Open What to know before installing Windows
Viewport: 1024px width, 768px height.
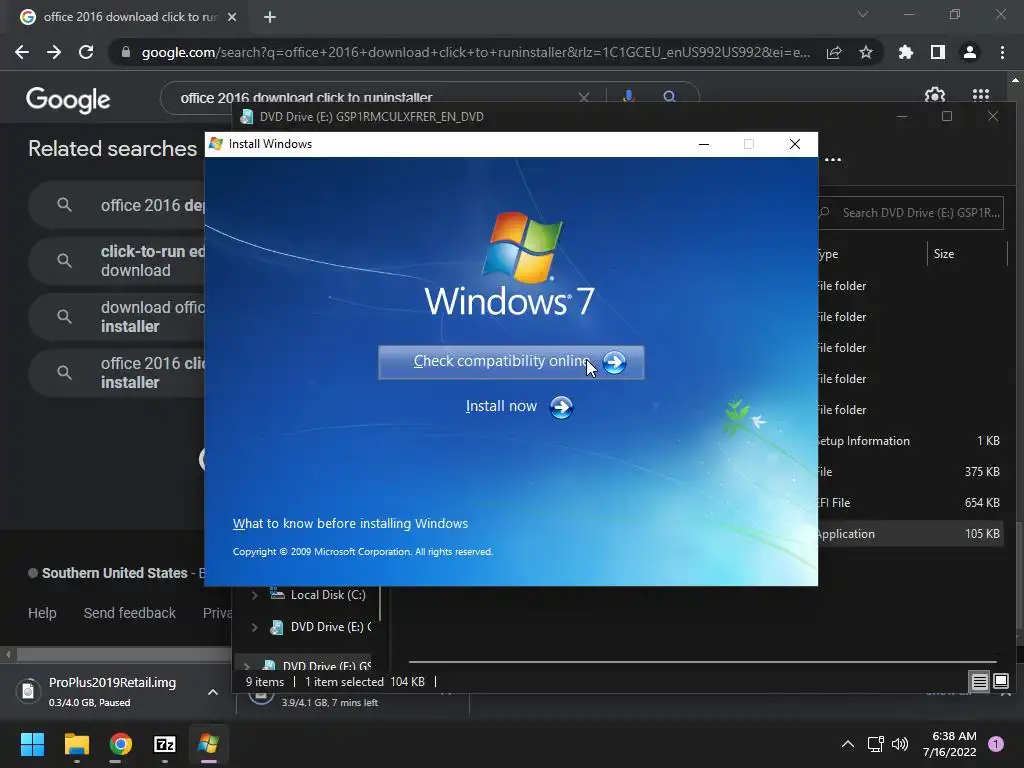click(350, 523)
